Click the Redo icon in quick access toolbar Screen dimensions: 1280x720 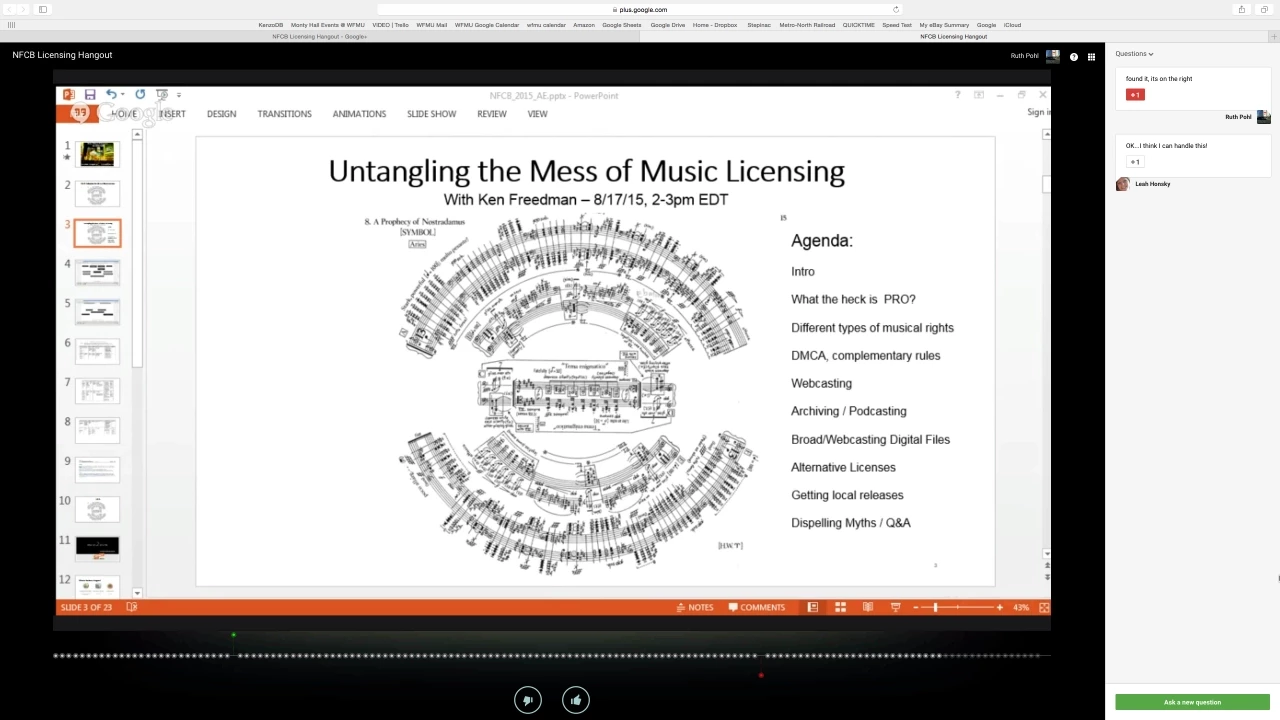tap(140, 95)
